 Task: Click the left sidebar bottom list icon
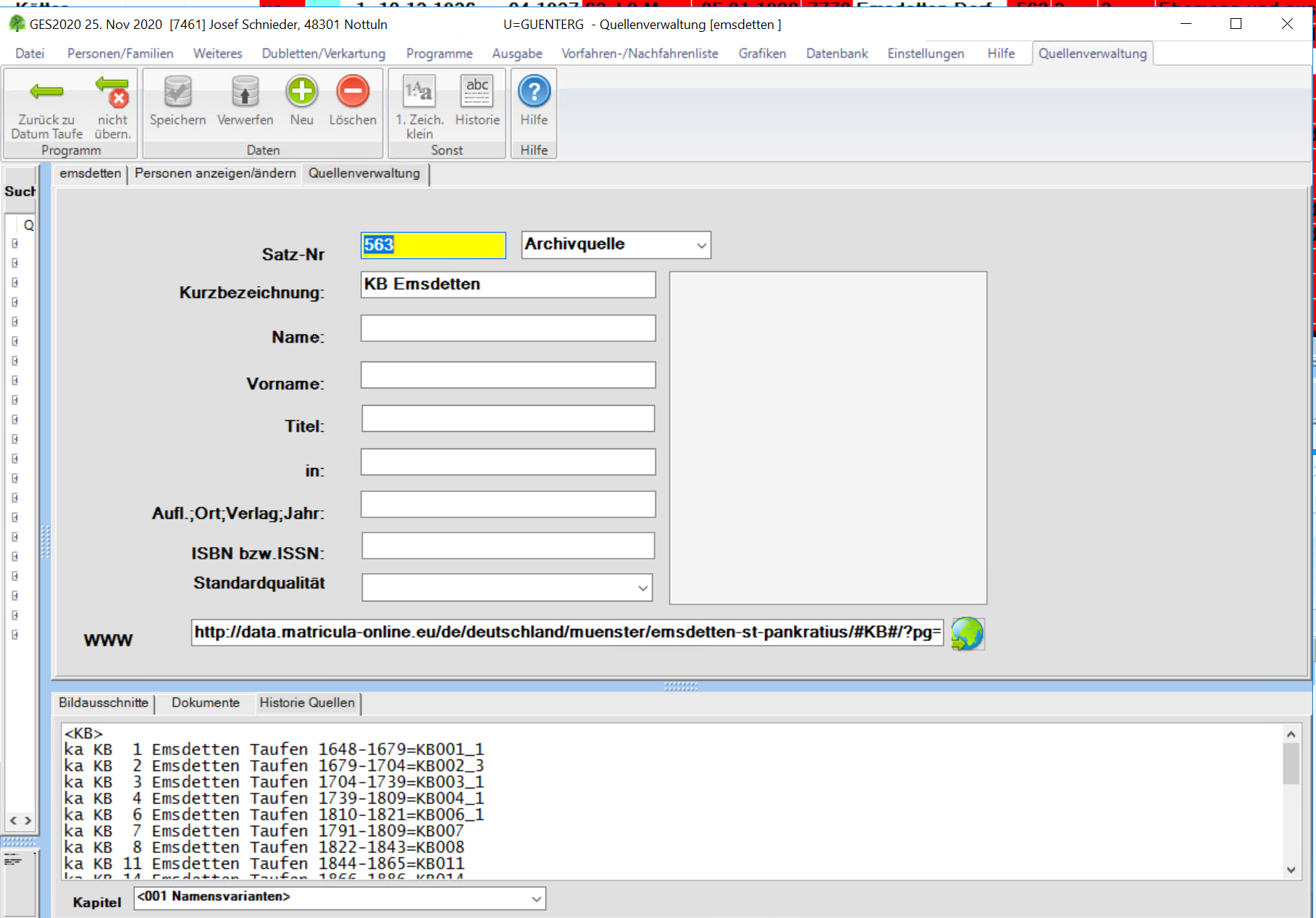13,861
